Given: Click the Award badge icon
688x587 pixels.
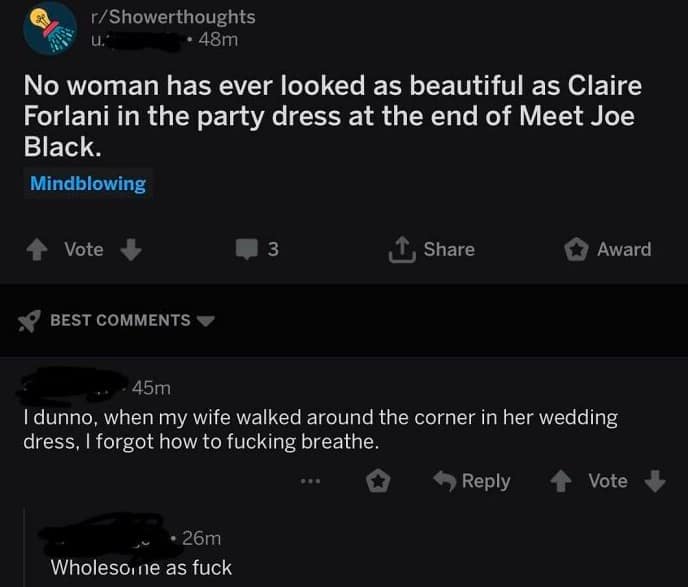Looking at the screenshot, I should [x=578, y=250].
